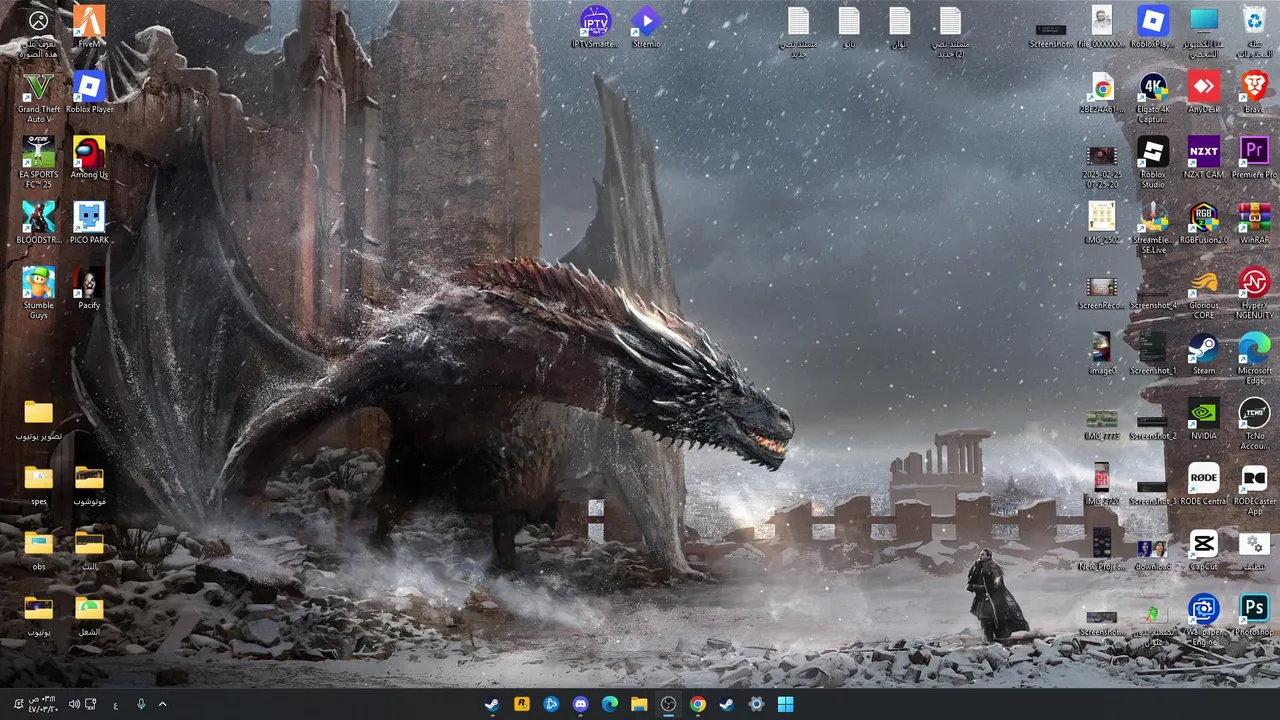Select the Screenshot_1 file
Screen dimensions: 1280x720
pos(1153,354)
